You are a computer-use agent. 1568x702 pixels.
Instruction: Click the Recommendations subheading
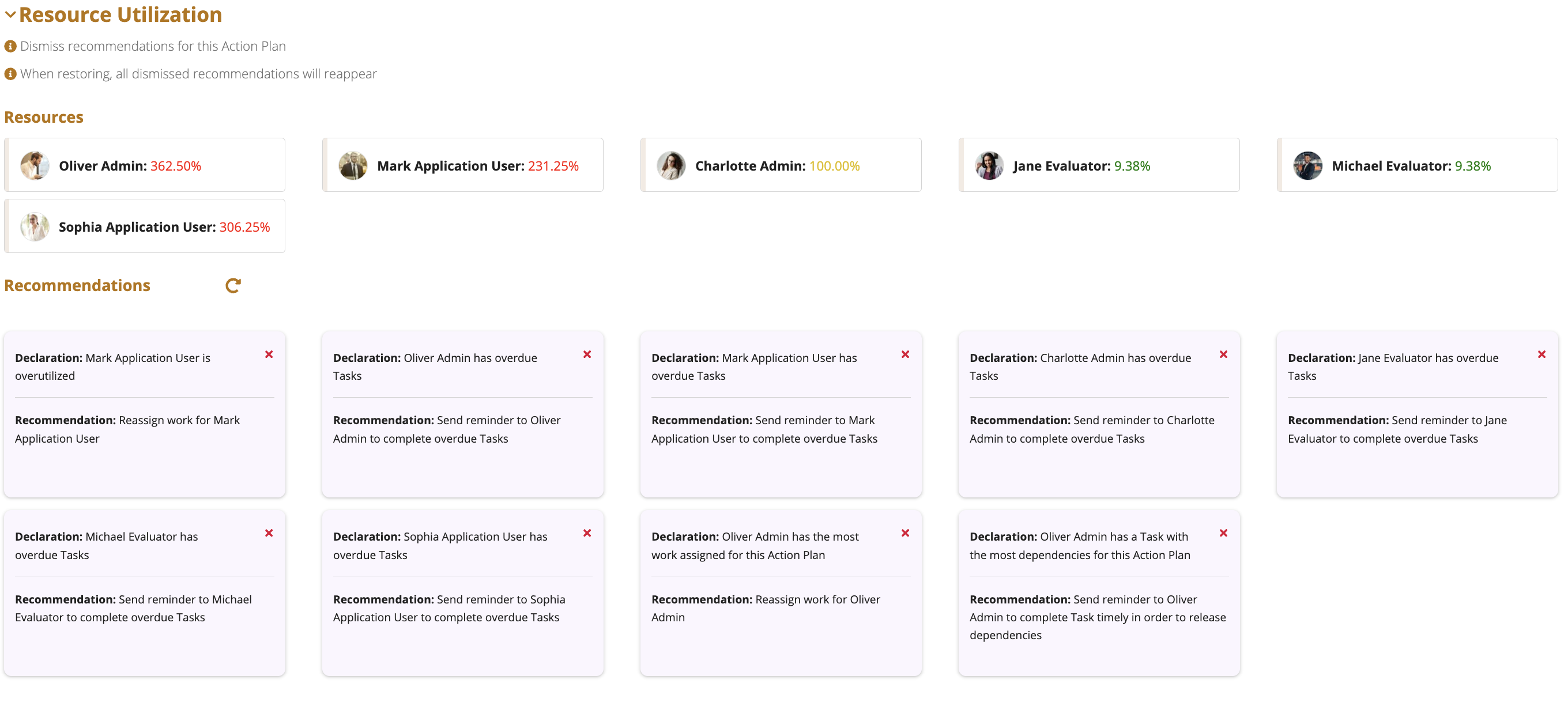click(77, 285)
